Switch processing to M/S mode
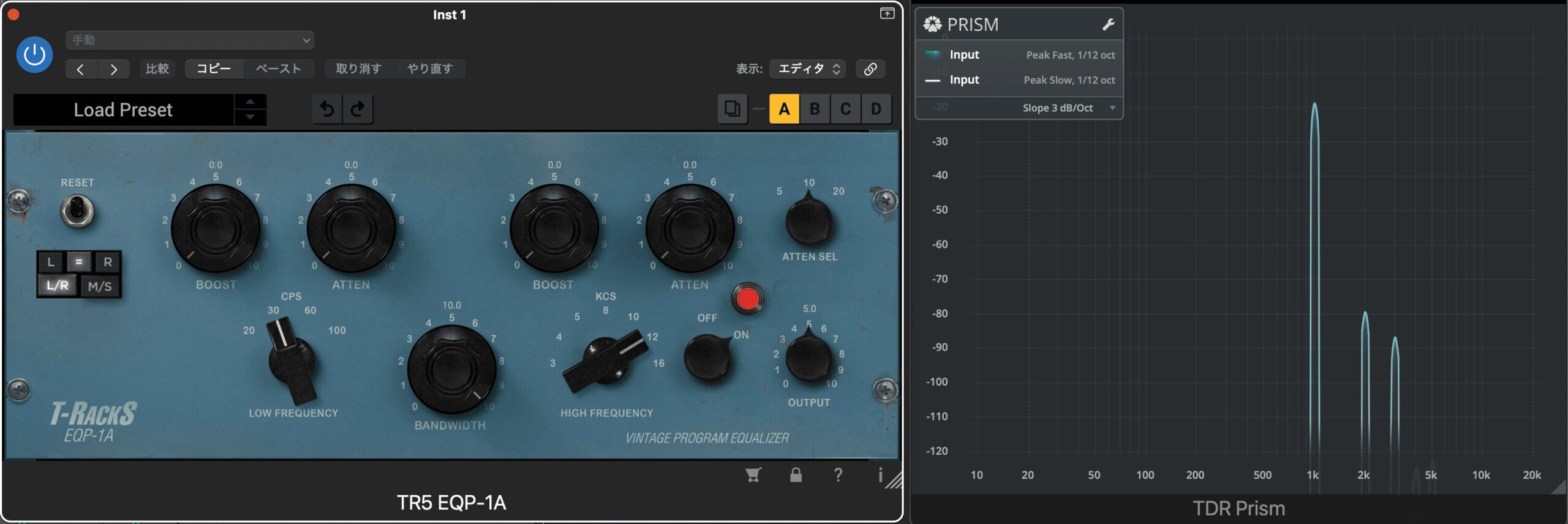This screenshot has height=524, width=1568. pyautogui.click(x=99, y=286)
